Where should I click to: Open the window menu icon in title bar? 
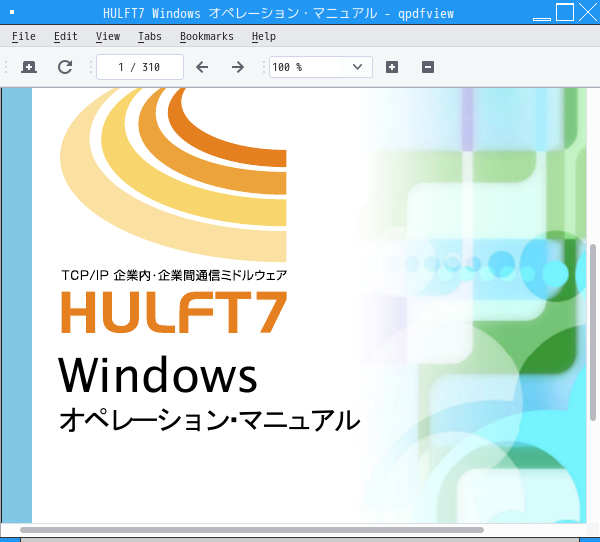[x=12, y=12]
